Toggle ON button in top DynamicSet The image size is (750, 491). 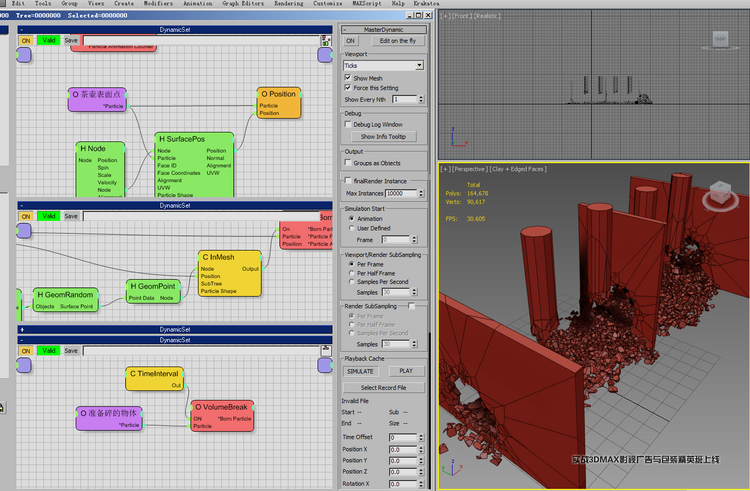pos(26,41)
